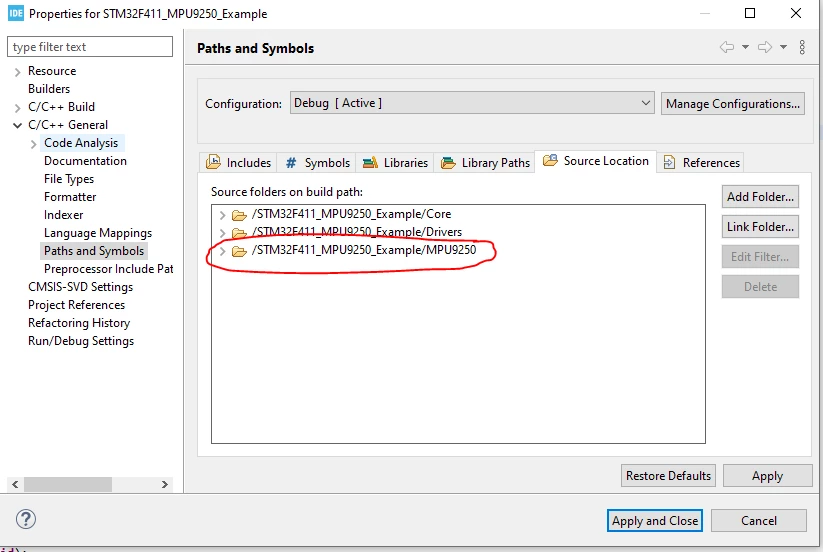Click the Core source folder icon
The width and height of the screenshot is (823, 552).
coord(239,215)
